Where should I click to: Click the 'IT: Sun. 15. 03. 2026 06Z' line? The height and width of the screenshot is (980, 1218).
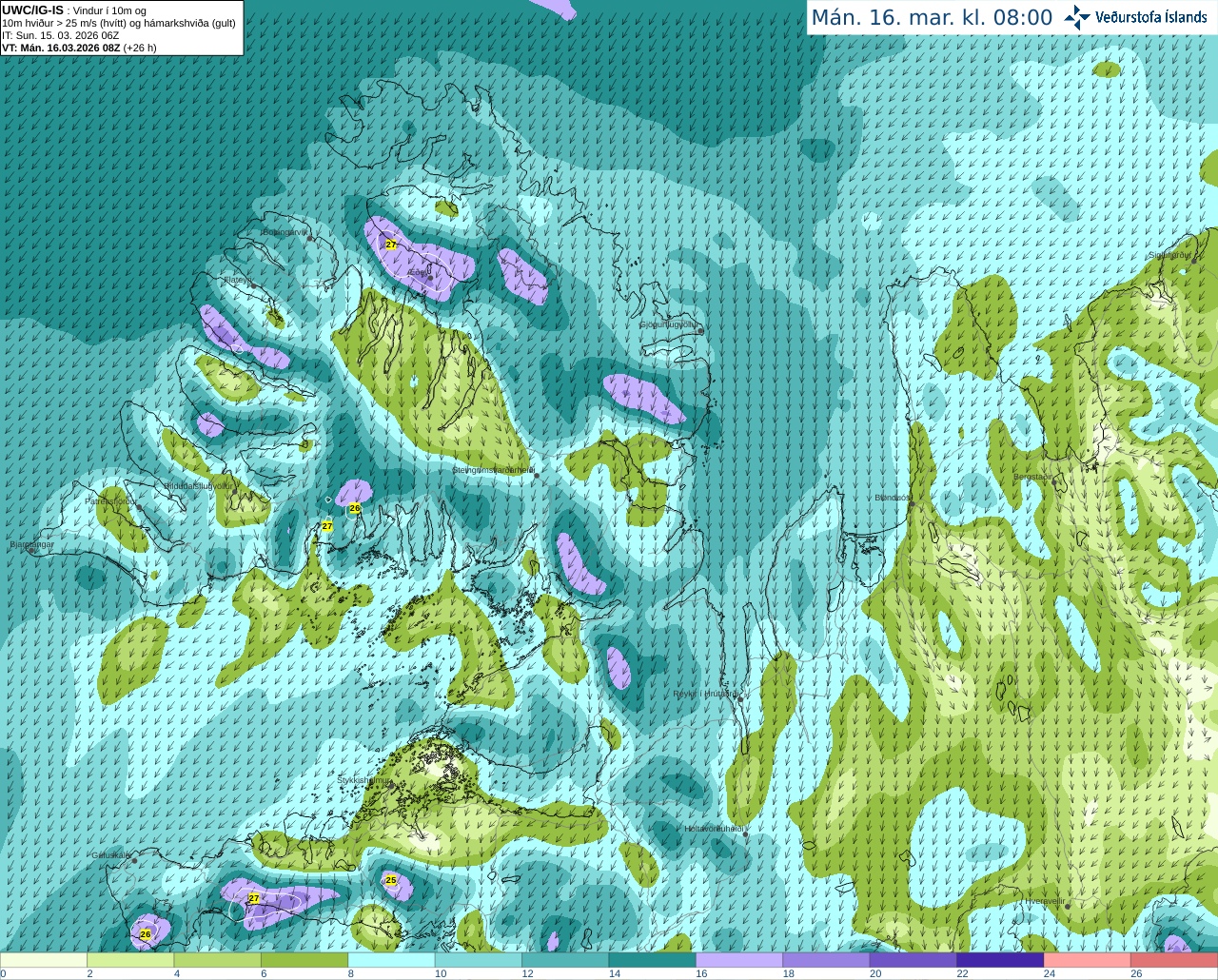point(61,35)
